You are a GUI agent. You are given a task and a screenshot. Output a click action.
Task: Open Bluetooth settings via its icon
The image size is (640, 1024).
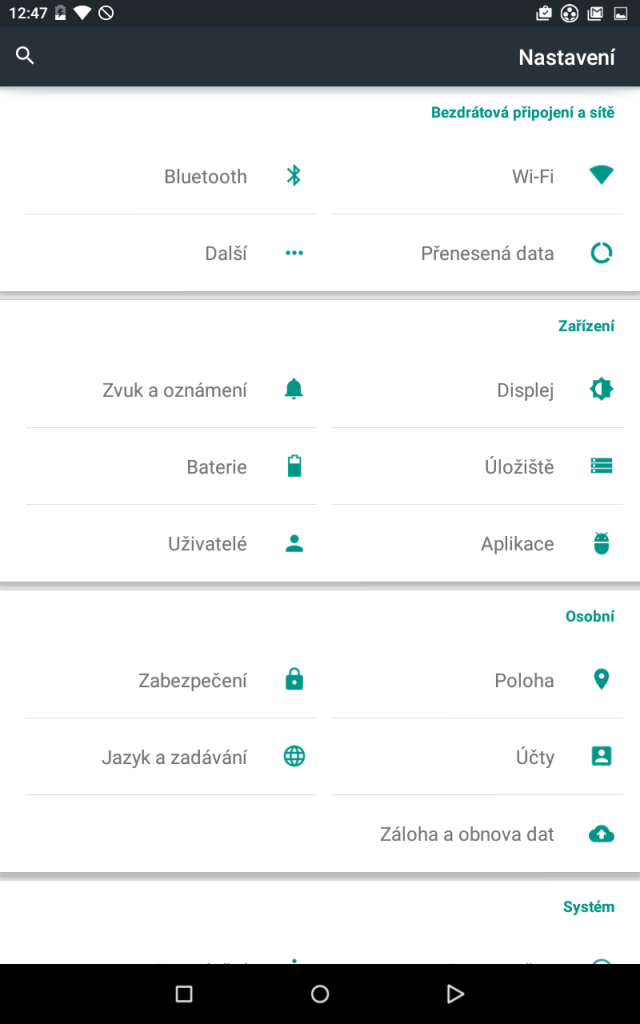tap(294, 176)
